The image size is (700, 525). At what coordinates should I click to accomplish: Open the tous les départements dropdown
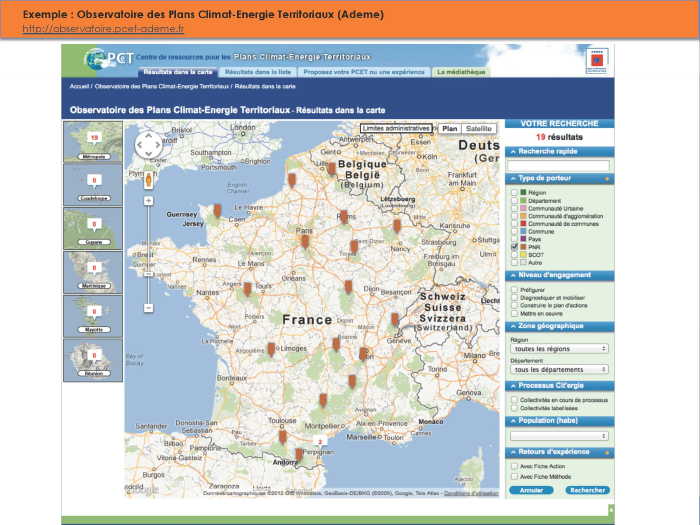pyautogui.click(x=559, y=370)
